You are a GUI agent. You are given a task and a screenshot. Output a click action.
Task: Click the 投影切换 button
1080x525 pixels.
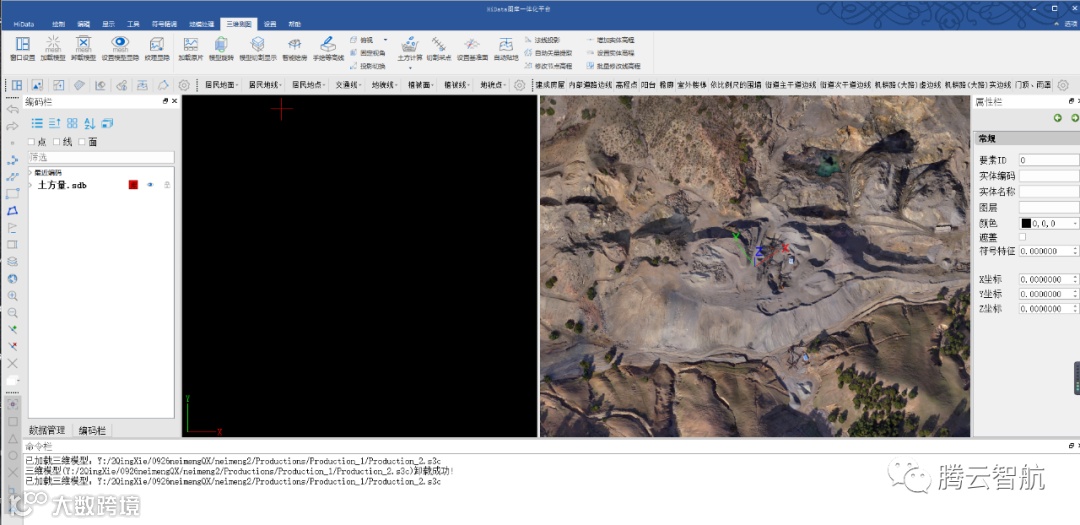(x=368, y=66)
